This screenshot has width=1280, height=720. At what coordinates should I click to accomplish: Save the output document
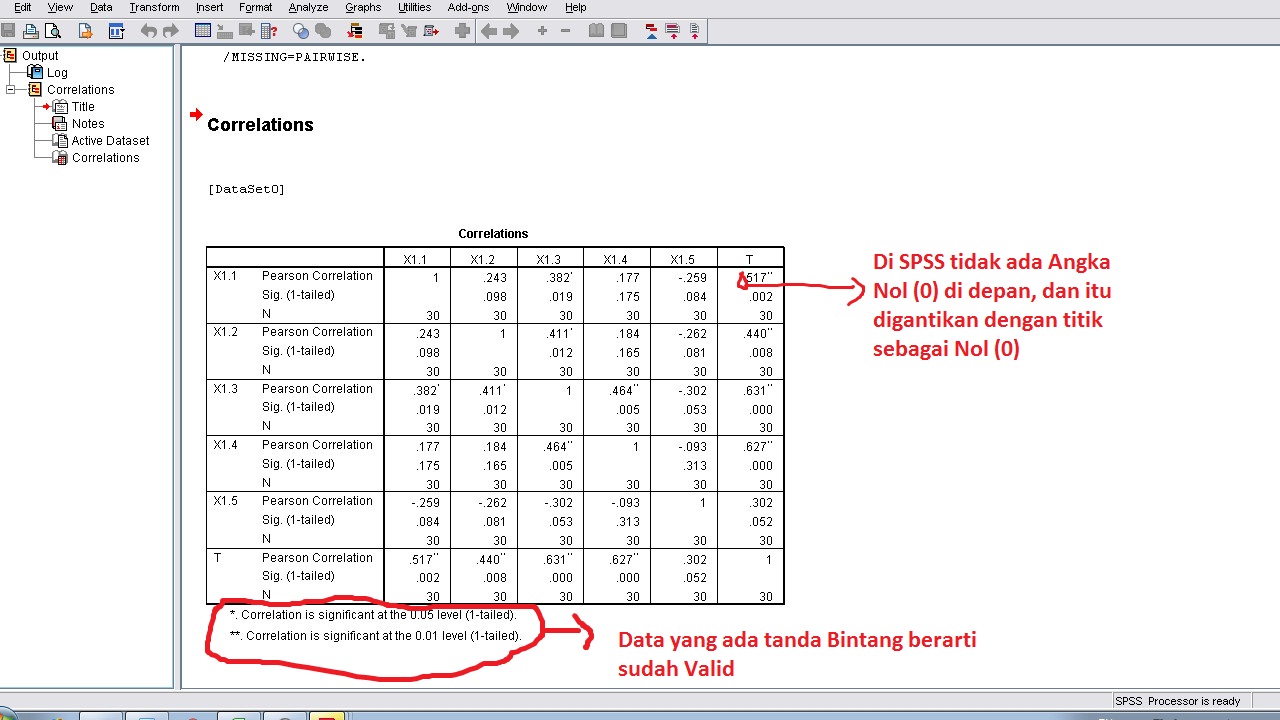pyautogui.click(x=8, y=30)
